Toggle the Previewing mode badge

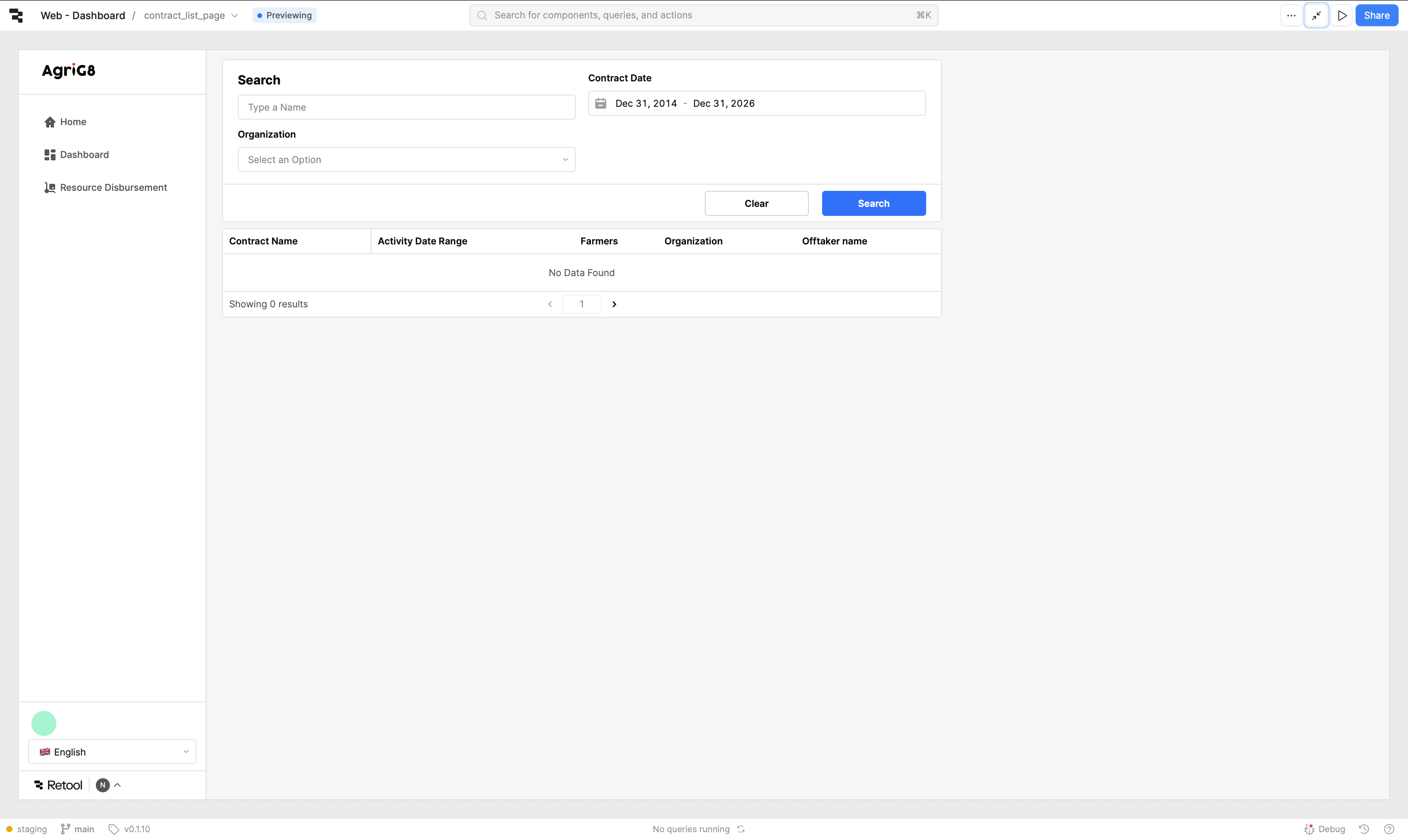(x=284, y=15)
